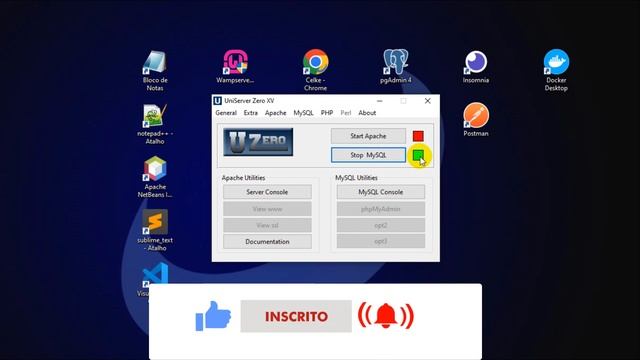Click the MySQL Utilities group label

356,178
